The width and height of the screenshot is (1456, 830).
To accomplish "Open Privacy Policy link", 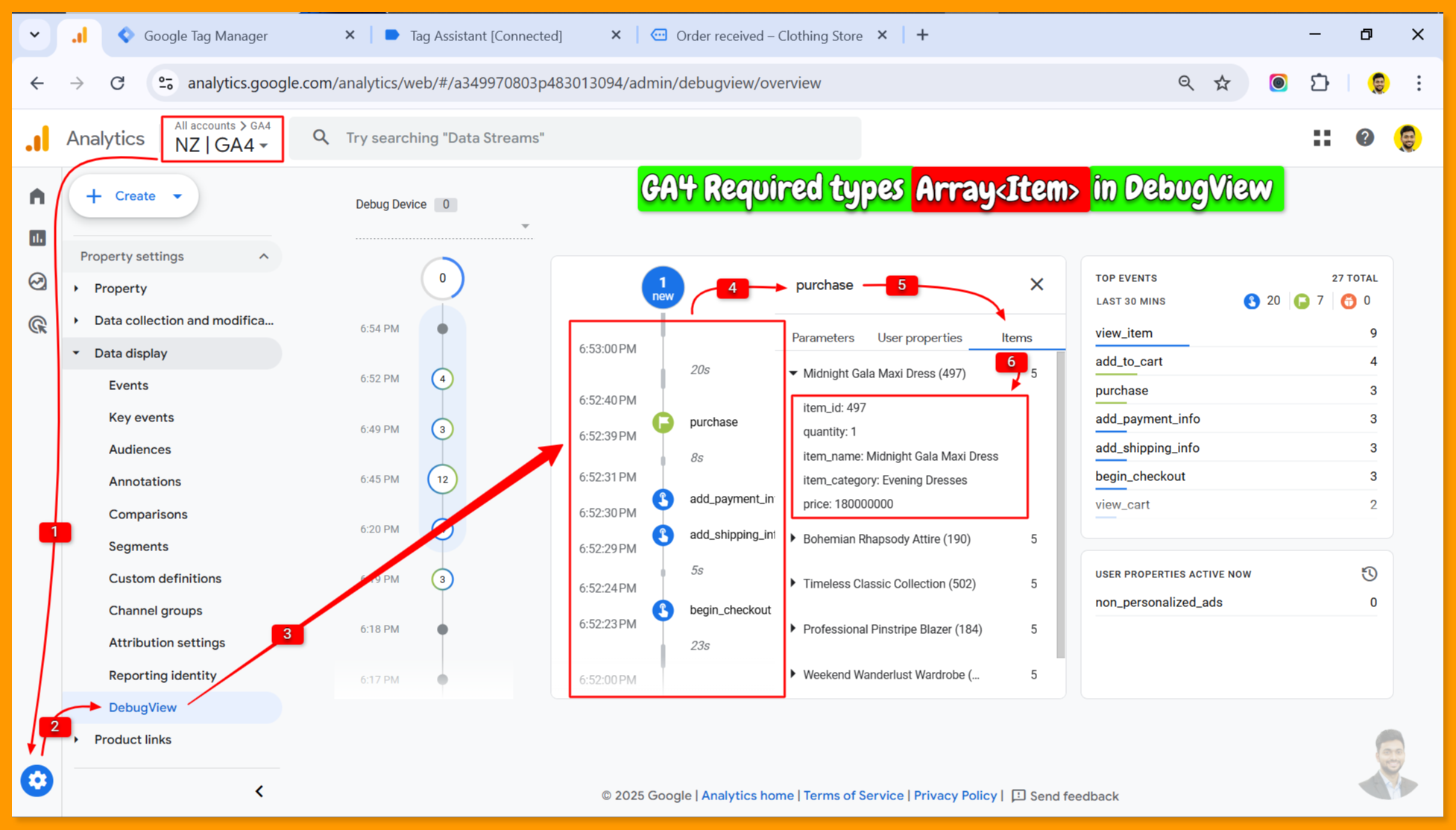I will (954, 795).
